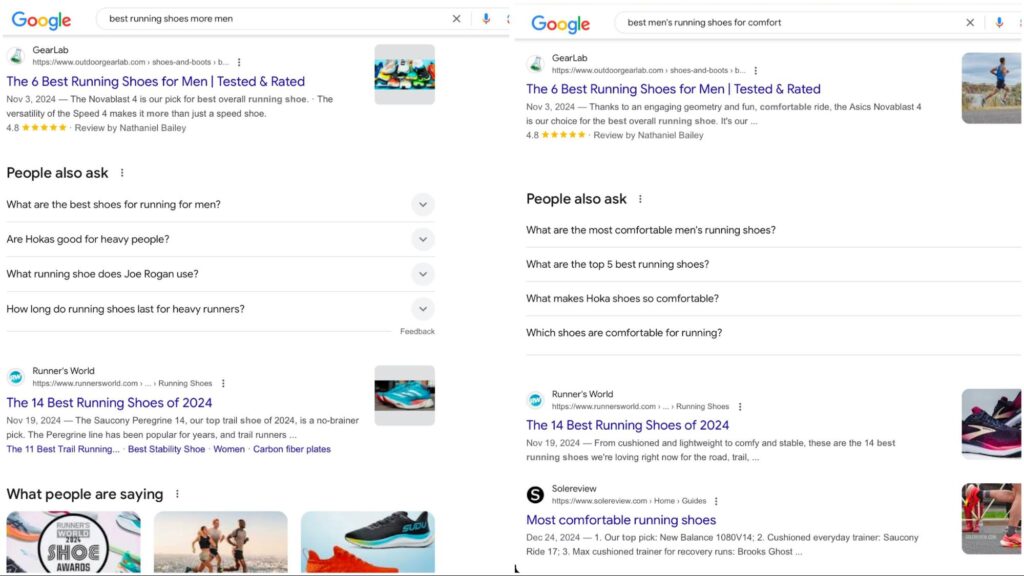Click GearLab favicon in left results
The image size is (1024, 576).
coord(16,56)
